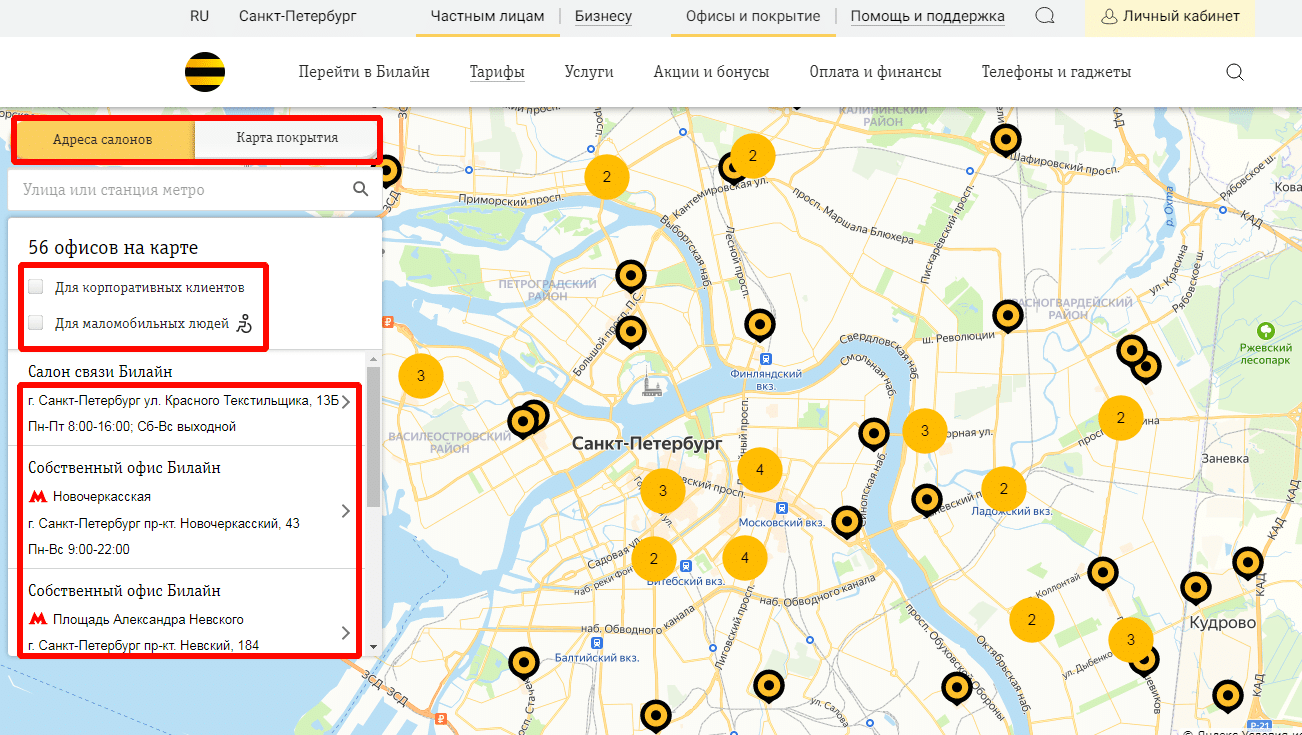Select address пр-кт. Новочеркасский, 43
The height and width of the screenshot is (735, 1302).
(164, 523)
